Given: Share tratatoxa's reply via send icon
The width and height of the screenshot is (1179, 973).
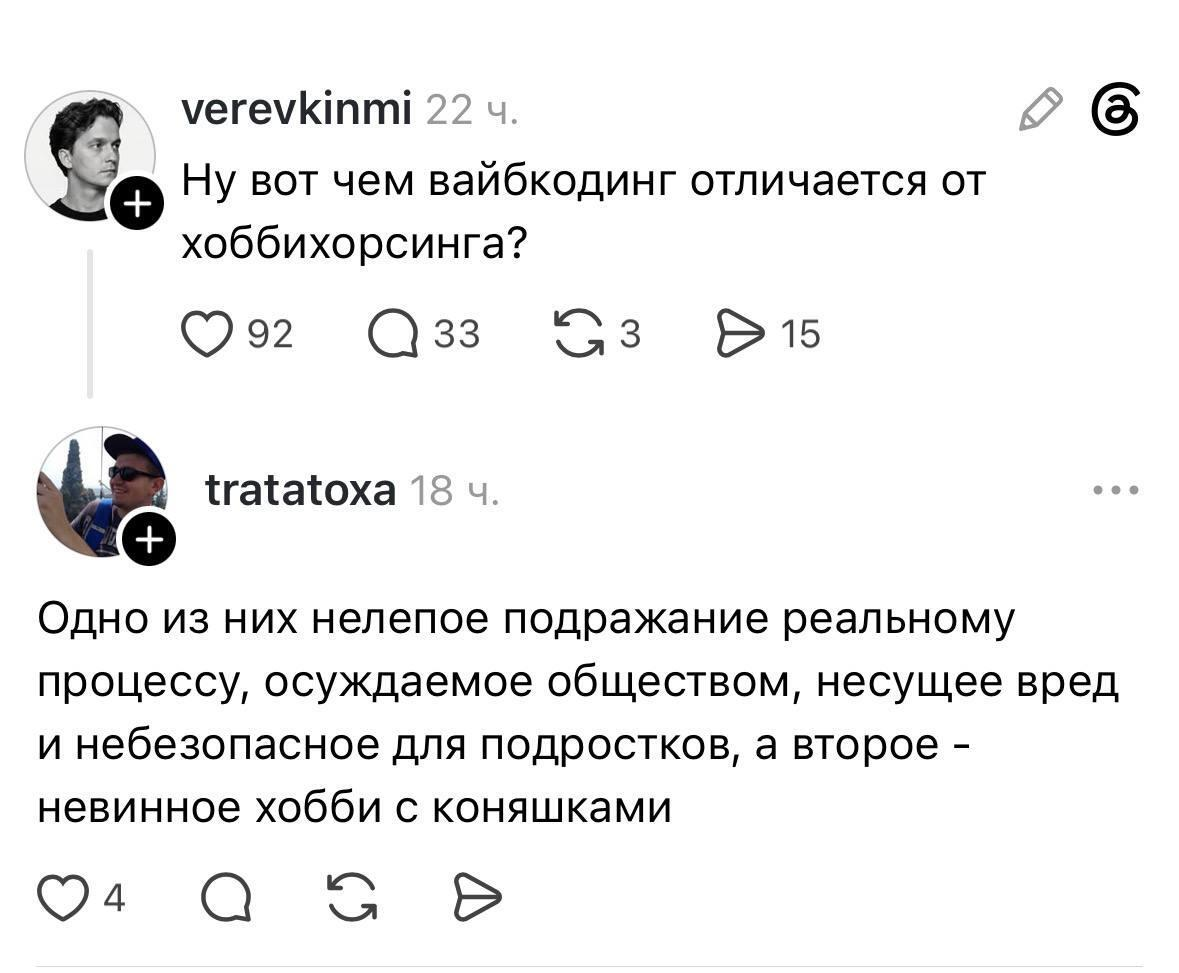Looking at the screenshot, I should [x=477, y=897].
